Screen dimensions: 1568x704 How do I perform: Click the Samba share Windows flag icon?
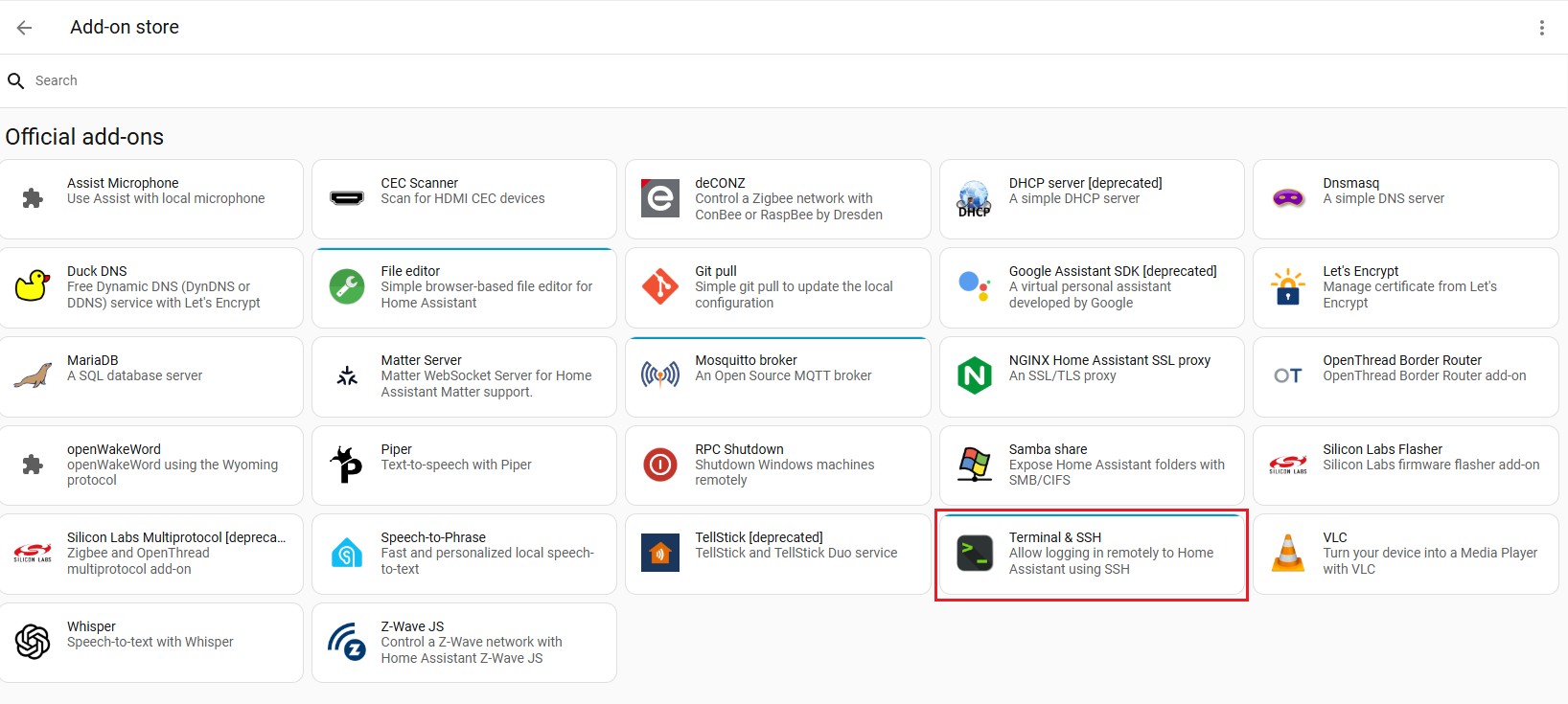pos(974,465)
